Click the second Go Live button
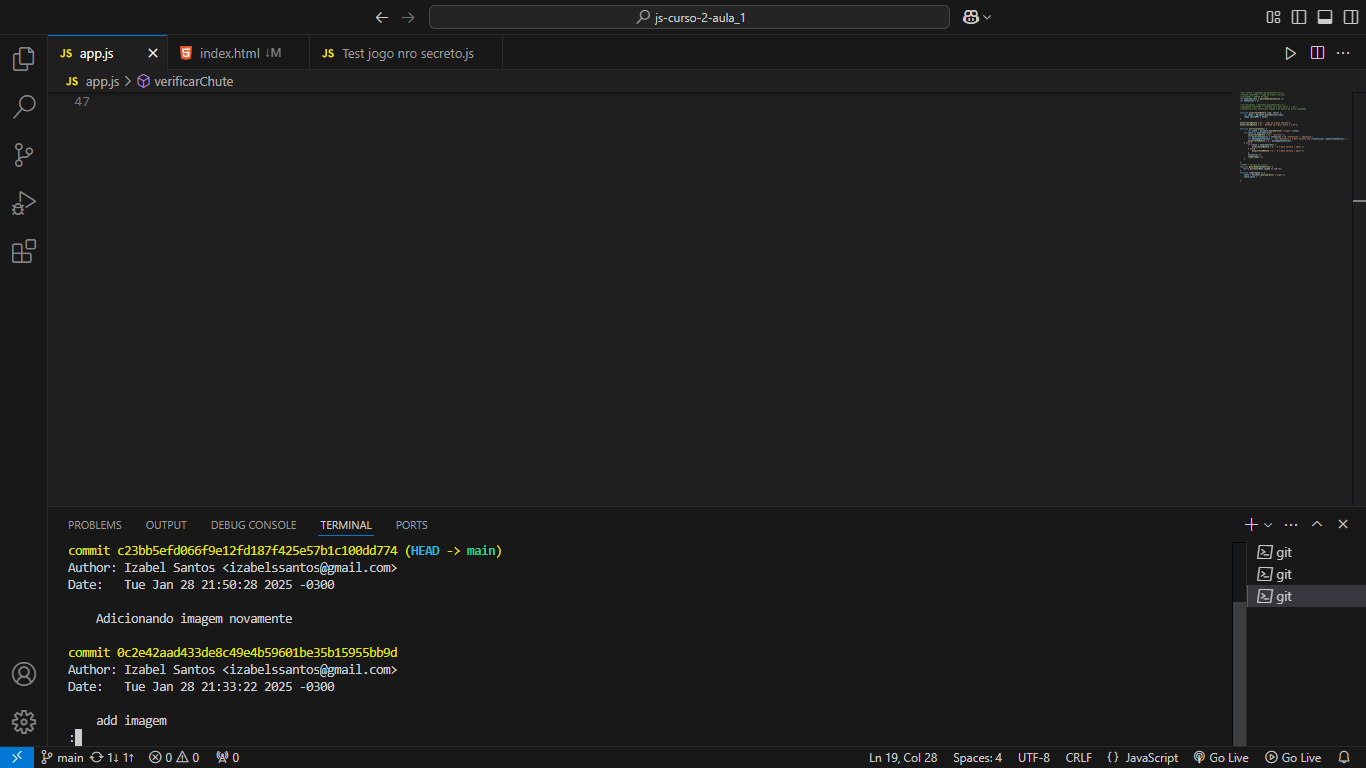1366x768 pixels. 1293,757
